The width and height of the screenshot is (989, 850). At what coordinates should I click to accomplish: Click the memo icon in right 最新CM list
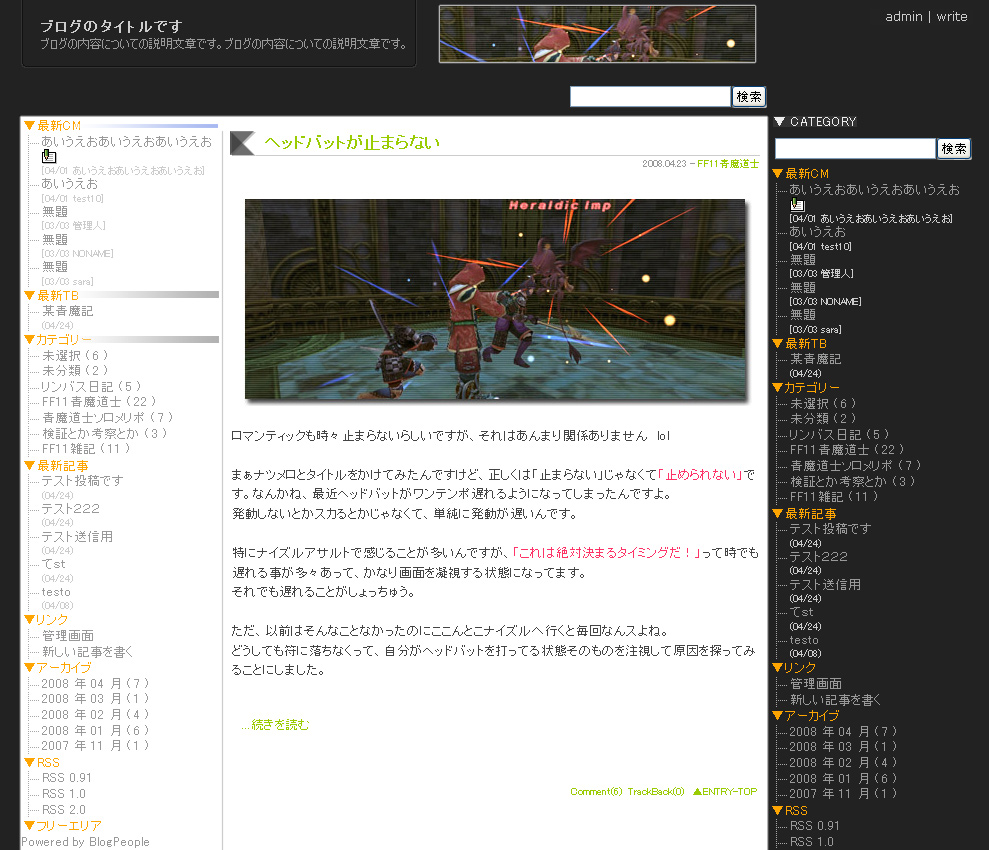[797, 204]
